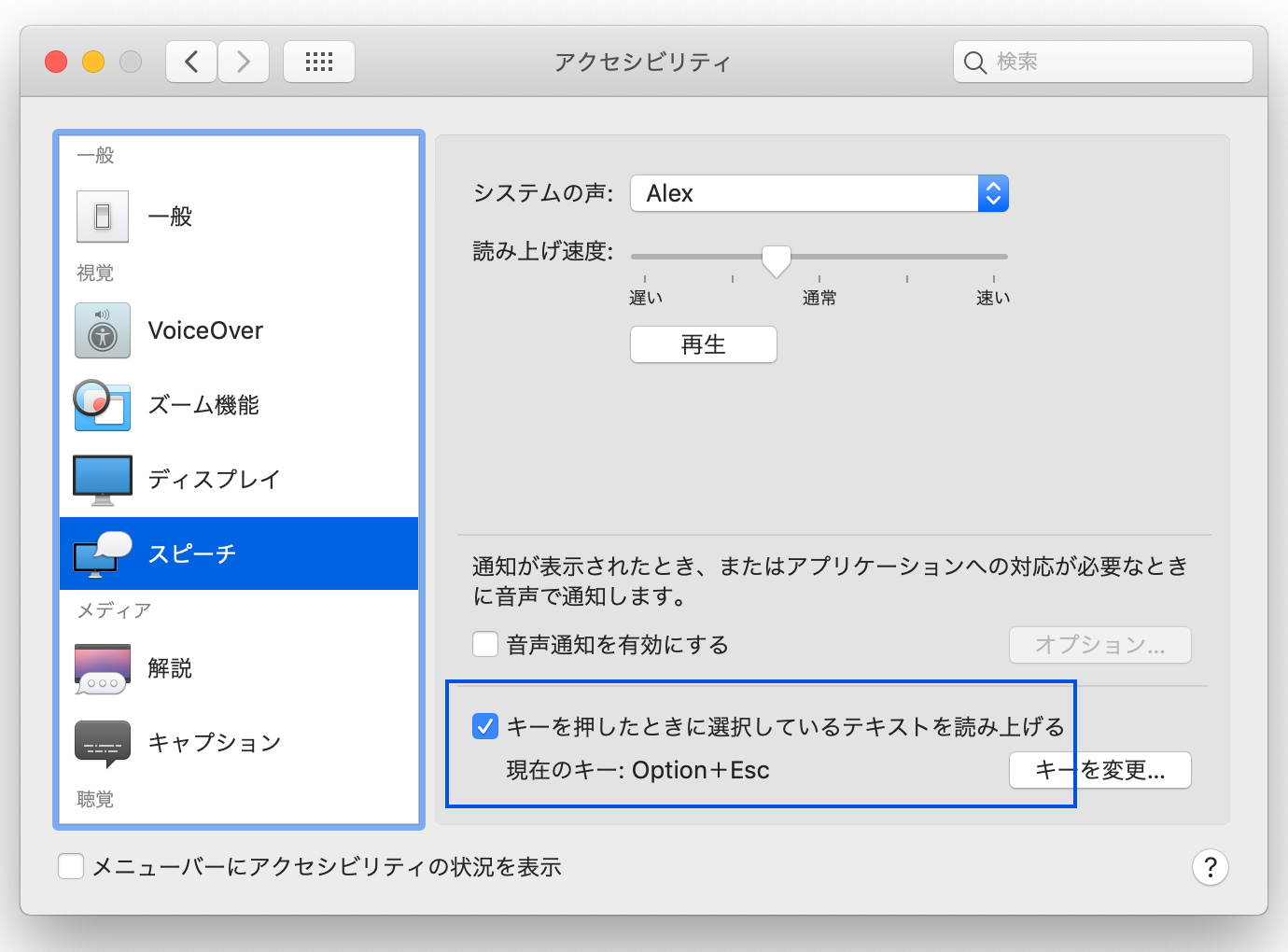Select 一般 text label in sidebar list

point(170,217)
